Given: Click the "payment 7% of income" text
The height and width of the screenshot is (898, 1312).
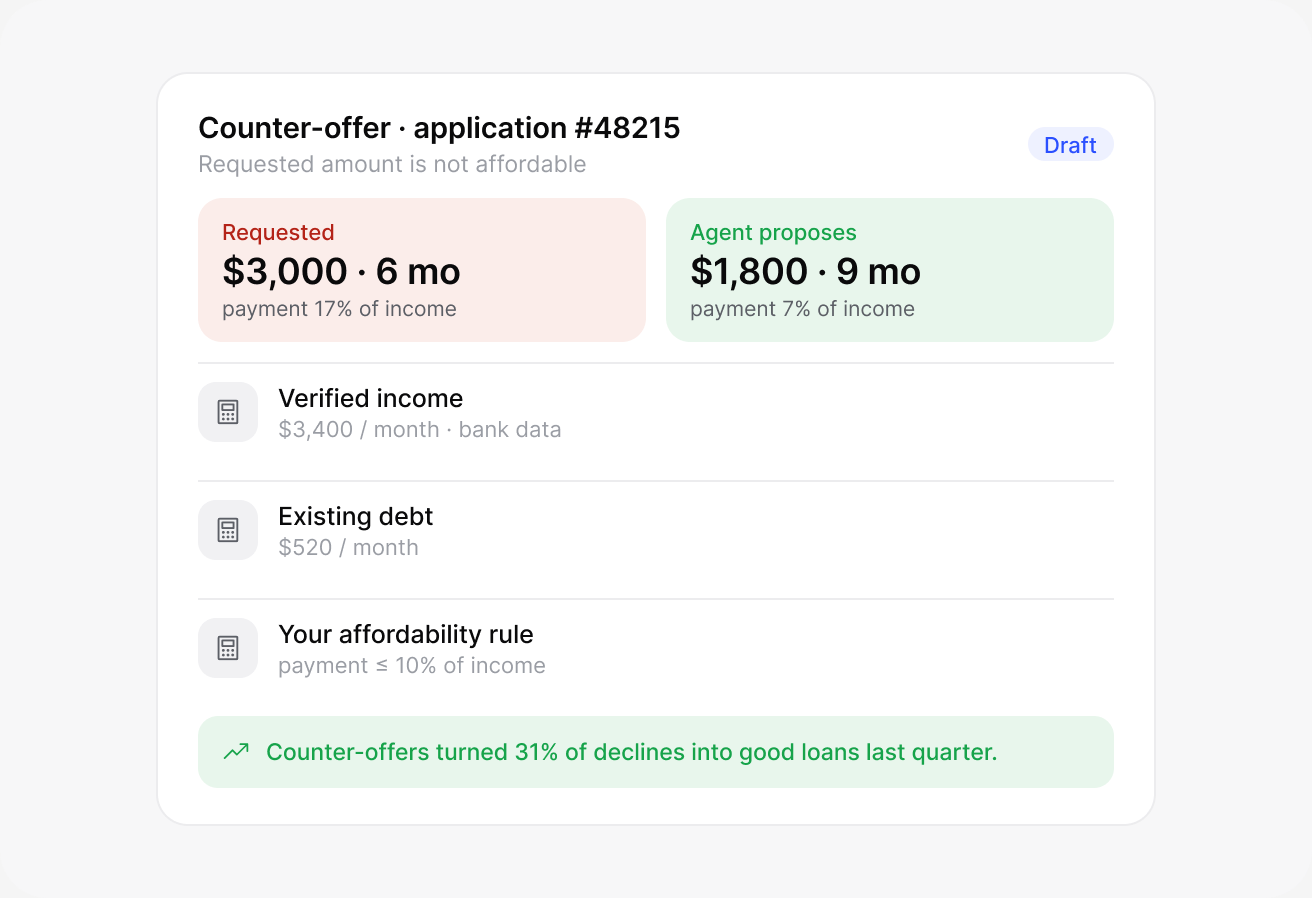Looking at the screenshot, I should [x=802, y=309].
